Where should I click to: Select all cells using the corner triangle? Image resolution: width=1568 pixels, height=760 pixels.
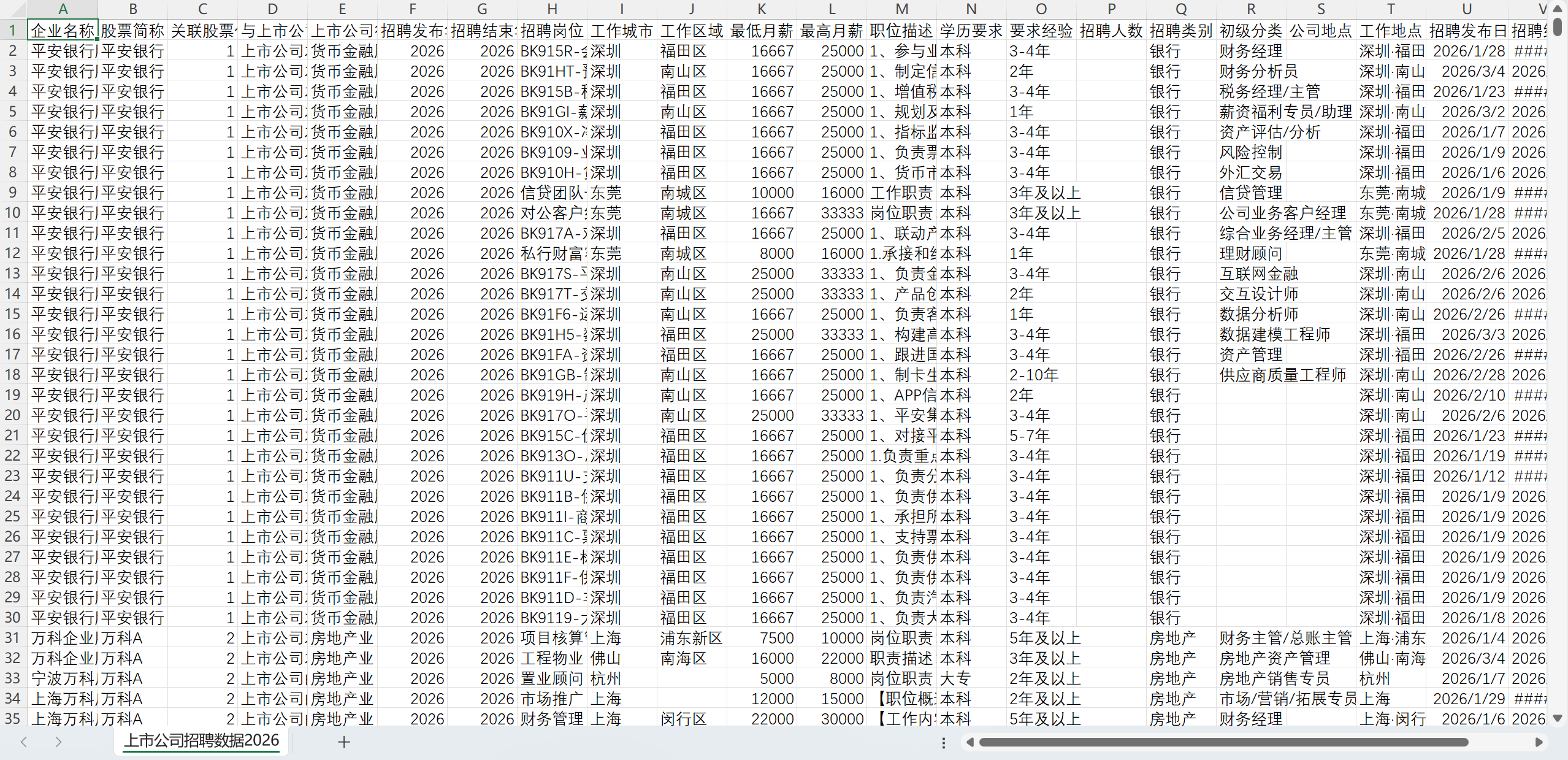tap(18, 9)
